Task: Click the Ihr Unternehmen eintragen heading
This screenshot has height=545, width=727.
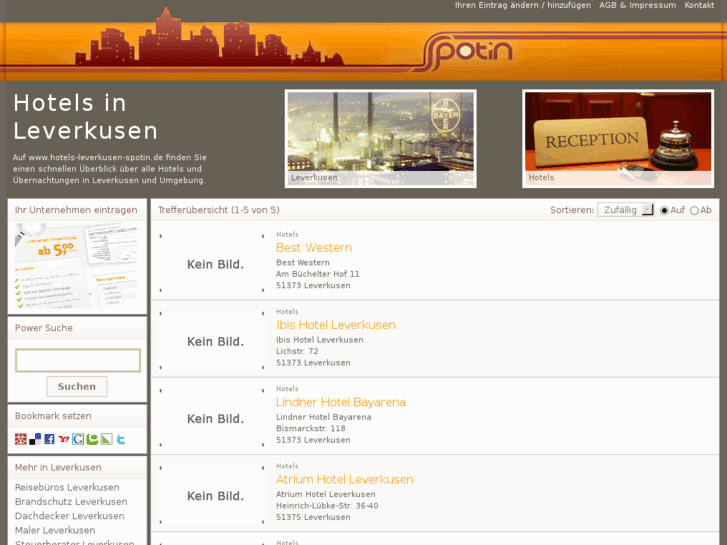Action: pyautogui.click(x=76, y=210)
